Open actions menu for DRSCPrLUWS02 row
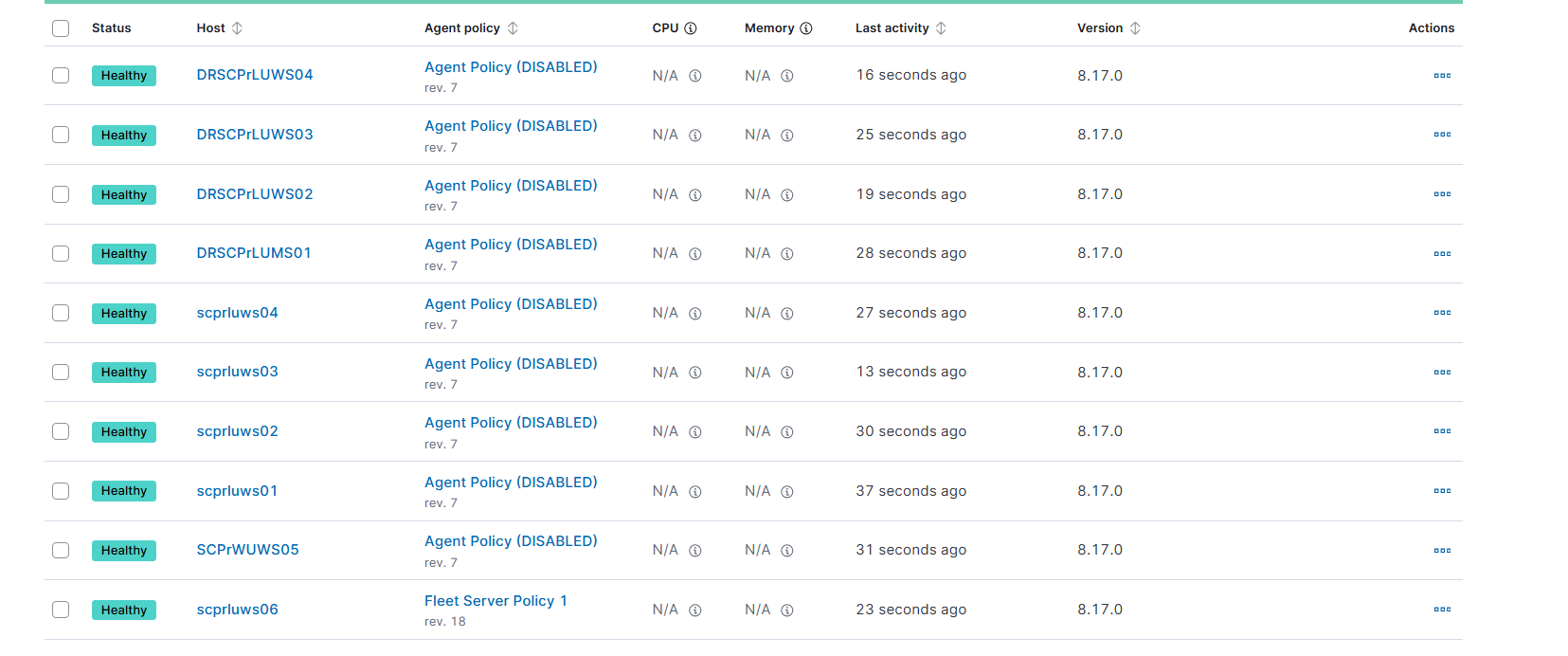 1442,194
